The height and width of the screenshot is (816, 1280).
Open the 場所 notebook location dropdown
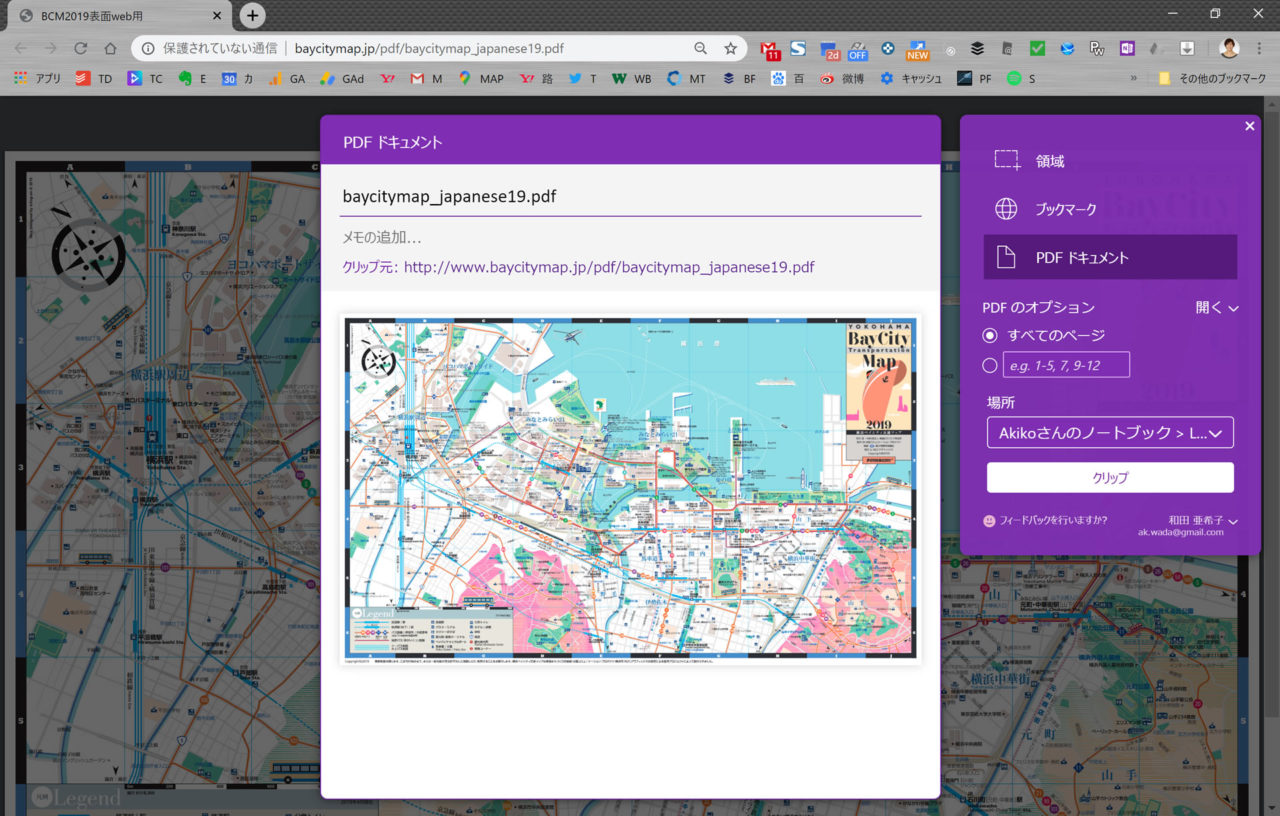tap(1110, 433)
